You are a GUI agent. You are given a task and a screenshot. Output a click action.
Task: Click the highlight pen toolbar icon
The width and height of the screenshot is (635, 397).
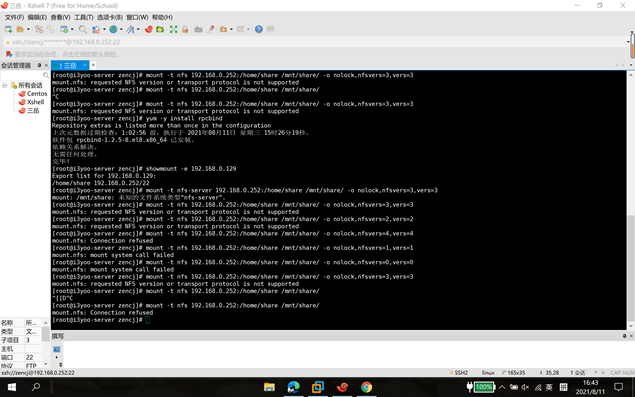pyautogui.click(x=210, y=29)
